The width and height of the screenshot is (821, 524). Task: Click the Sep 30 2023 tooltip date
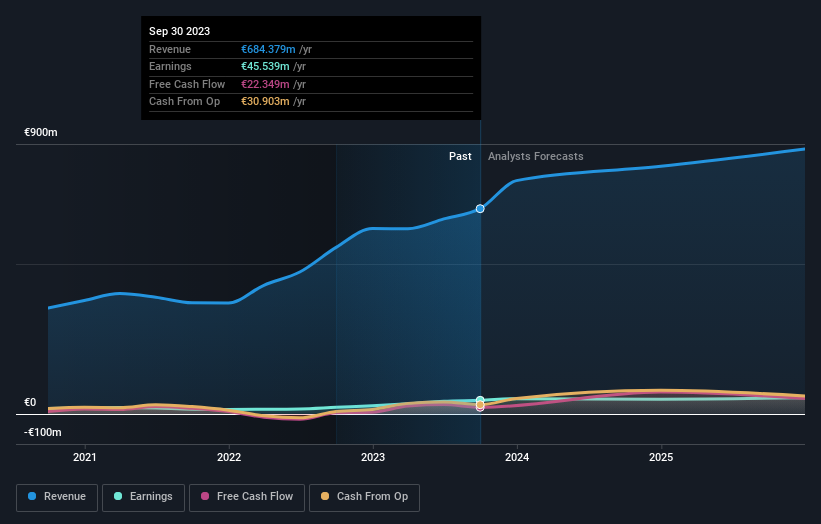coord(180,31)
